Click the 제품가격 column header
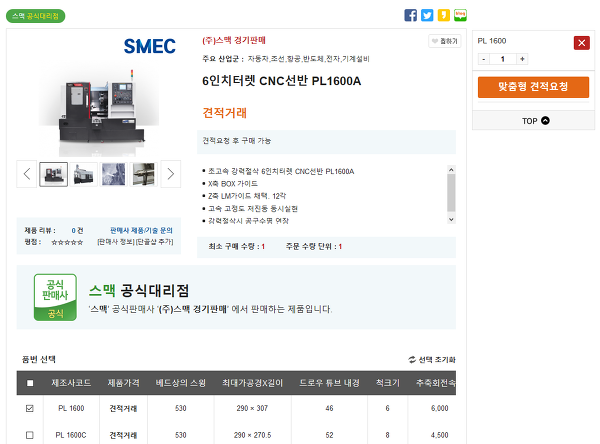Screen dimensions: 600x444 [x=123, y=383]
